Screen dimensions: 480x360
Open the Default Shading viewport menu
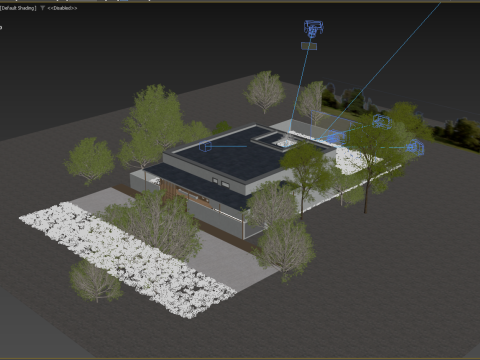18,8
